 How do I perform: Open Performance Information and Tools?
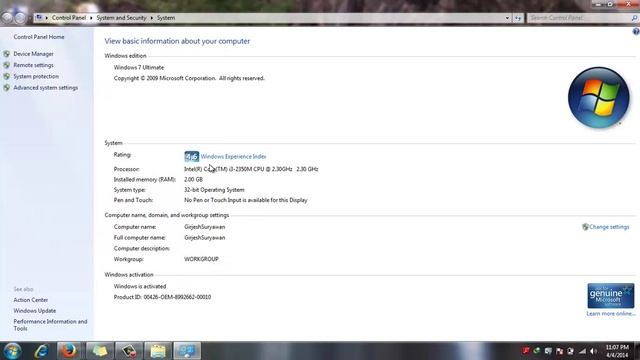tap(50, 325)
